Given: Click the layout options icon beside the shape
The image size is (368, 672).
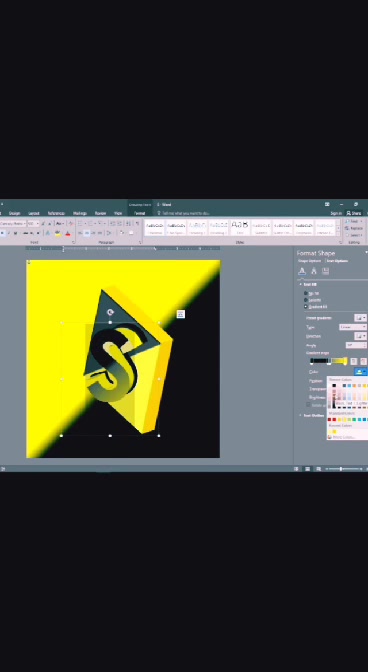Looking at the screenshot, I should point(181,314).
